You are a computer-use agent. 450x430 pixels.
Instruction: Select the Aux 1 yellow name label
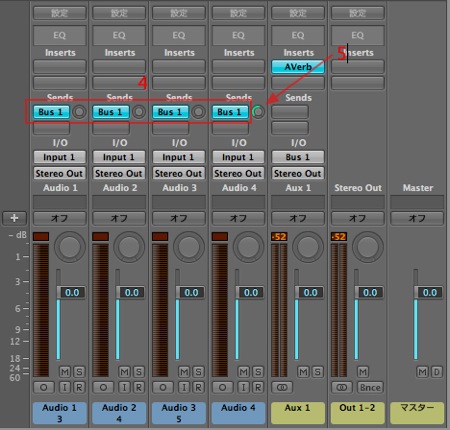pyautogui.click(x=298, y=413)
